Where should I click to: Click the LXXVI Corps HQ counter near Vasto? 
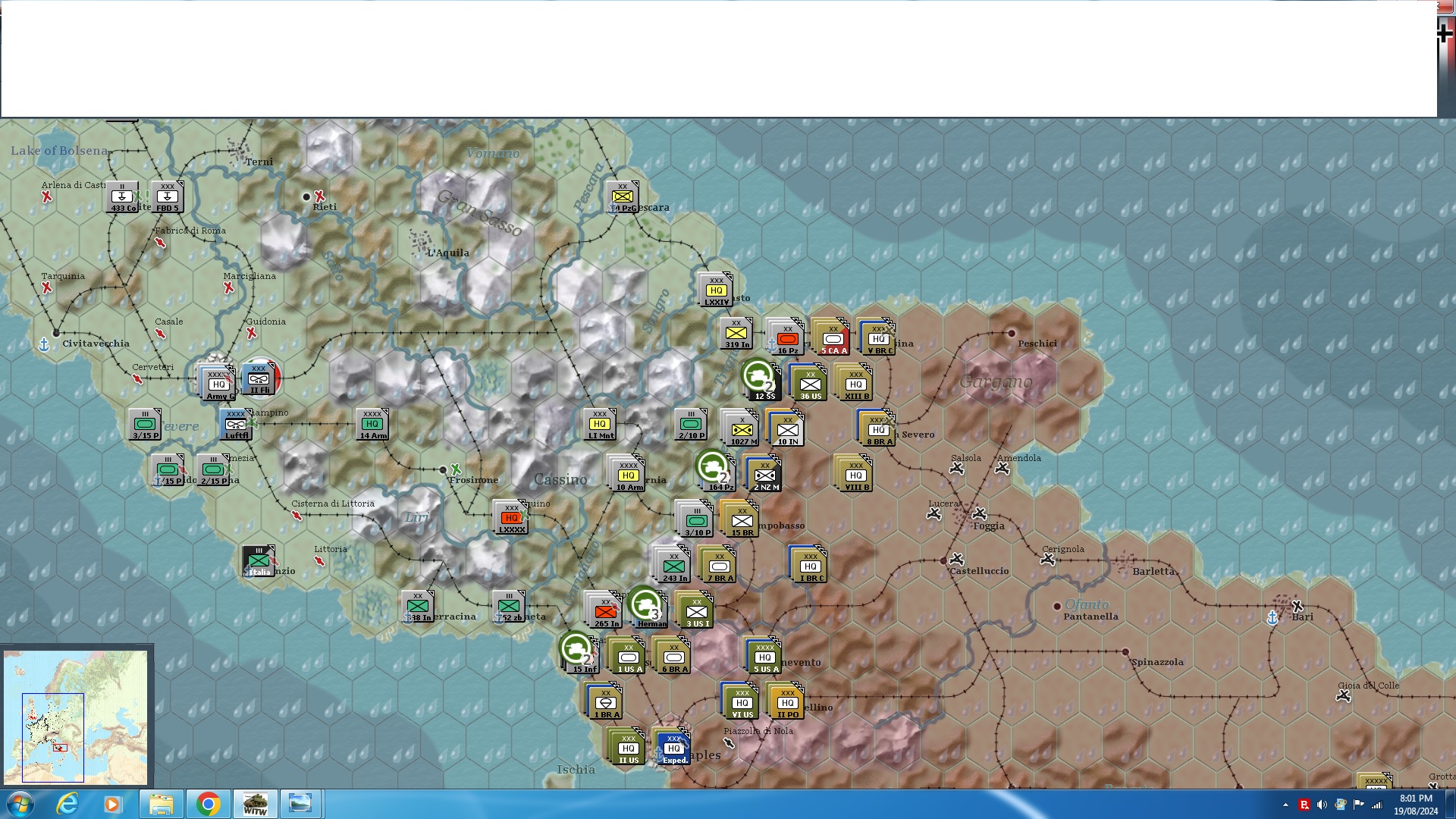point(714,289)
